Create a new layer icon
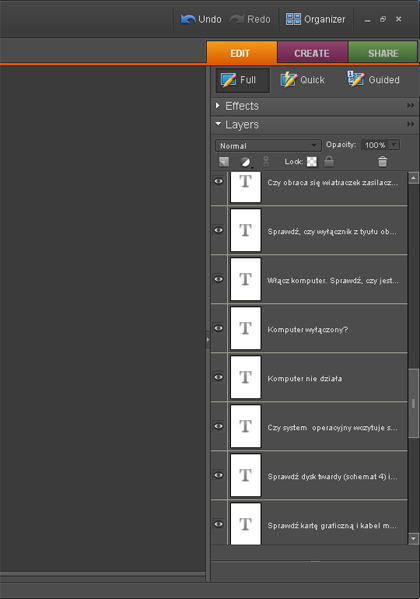The width and height of the screenshot is (420, 599). [x=224, y=162]
